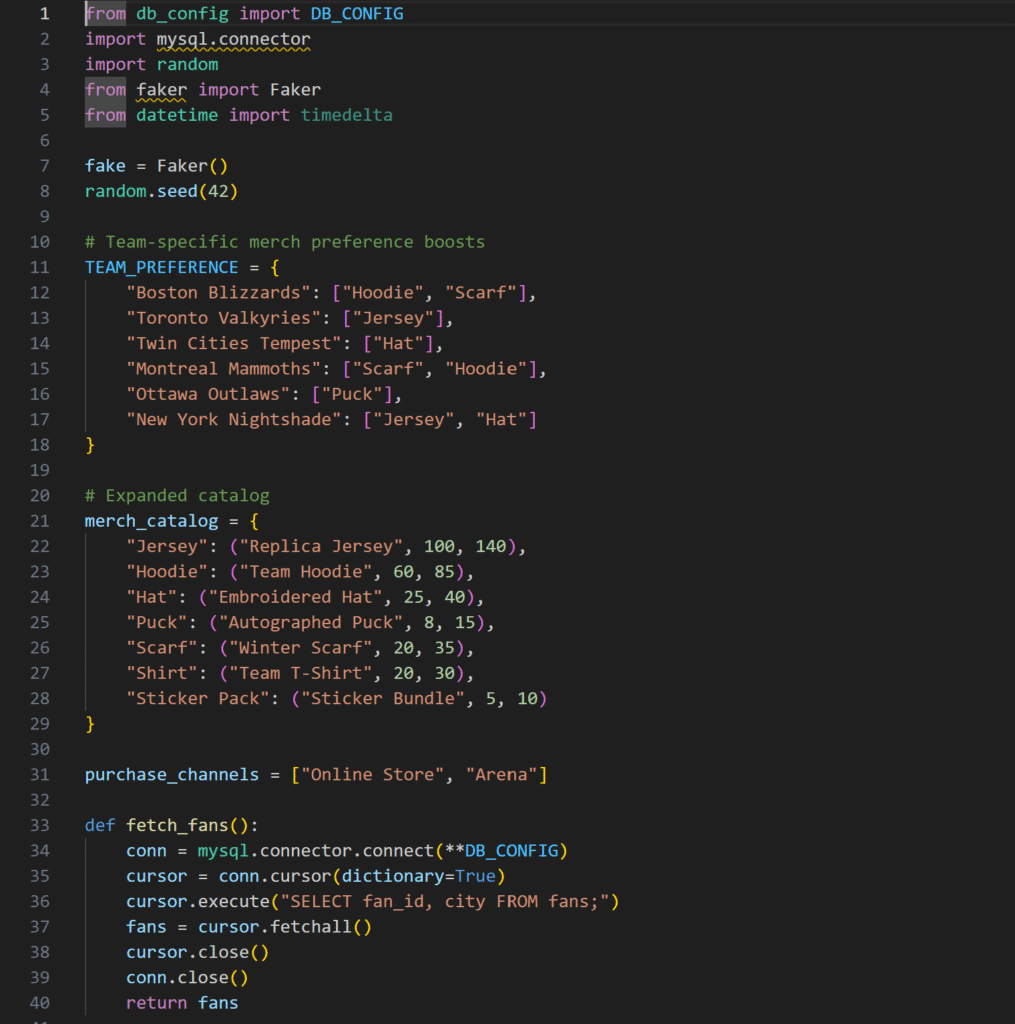Click the "Replica Jersey" string
The width and height of the screenshot is (1015, 1024).
(x=321, y=547)
